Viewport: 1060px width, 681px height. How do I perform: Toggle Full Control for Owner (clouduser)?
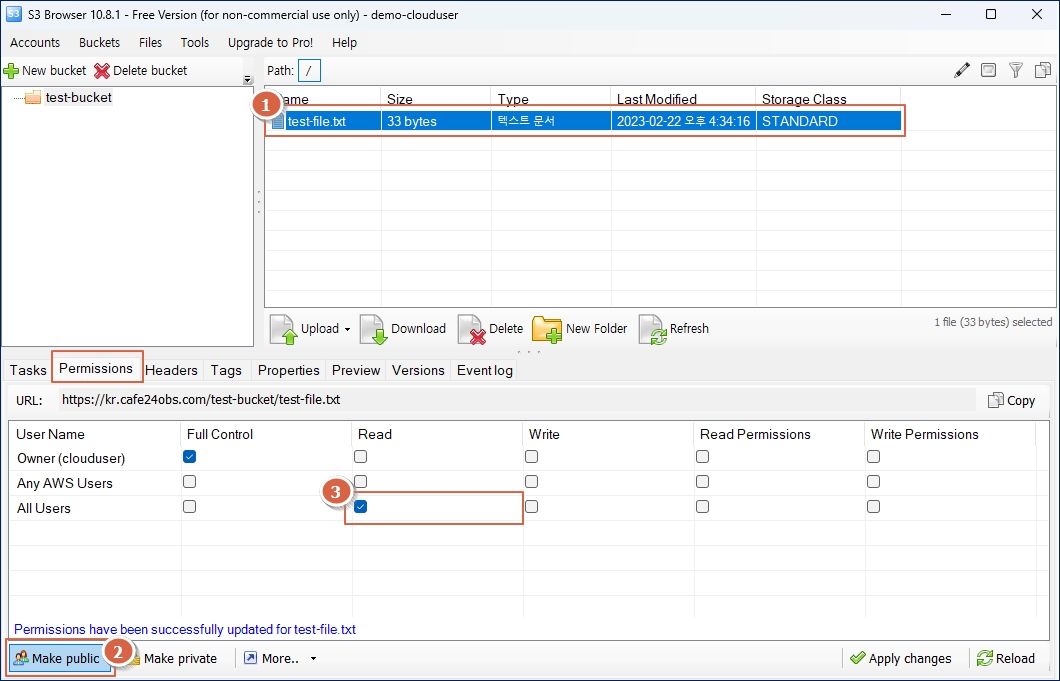[x=190, y=457]
